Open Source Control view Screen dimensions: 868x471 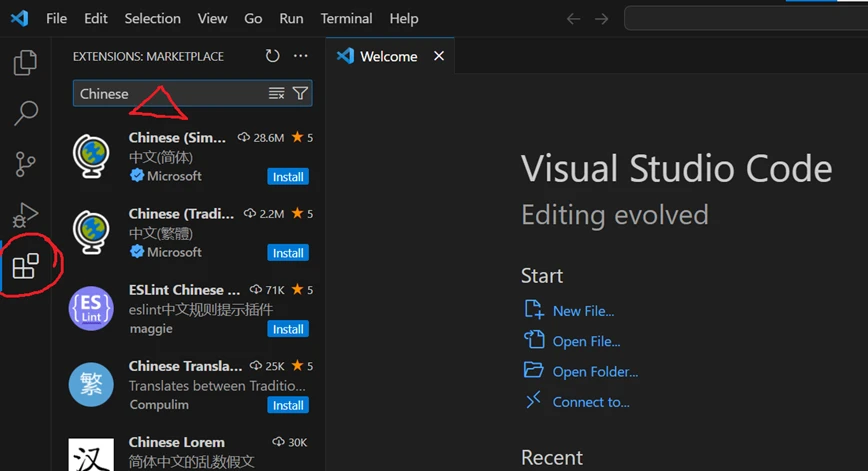tap(25, 164)
